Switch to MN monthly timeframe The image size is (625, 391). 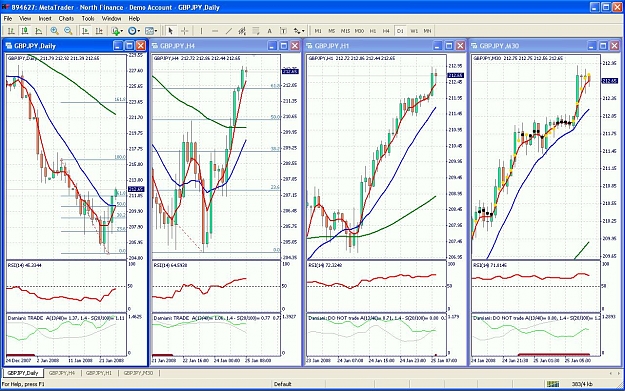pos(427,31)
